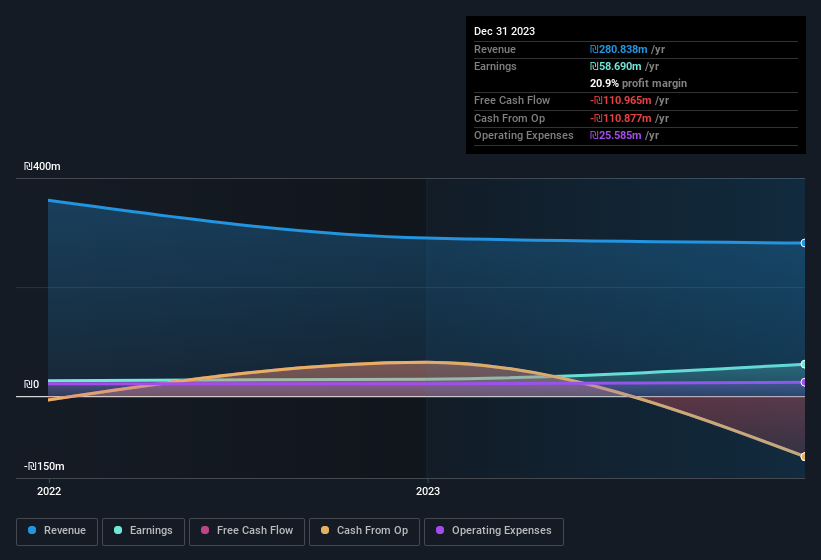Viewport: 821px width, 560px height.
Task: Click the ₪25.585m operating expenses value
Action: [x=615, y=135]
